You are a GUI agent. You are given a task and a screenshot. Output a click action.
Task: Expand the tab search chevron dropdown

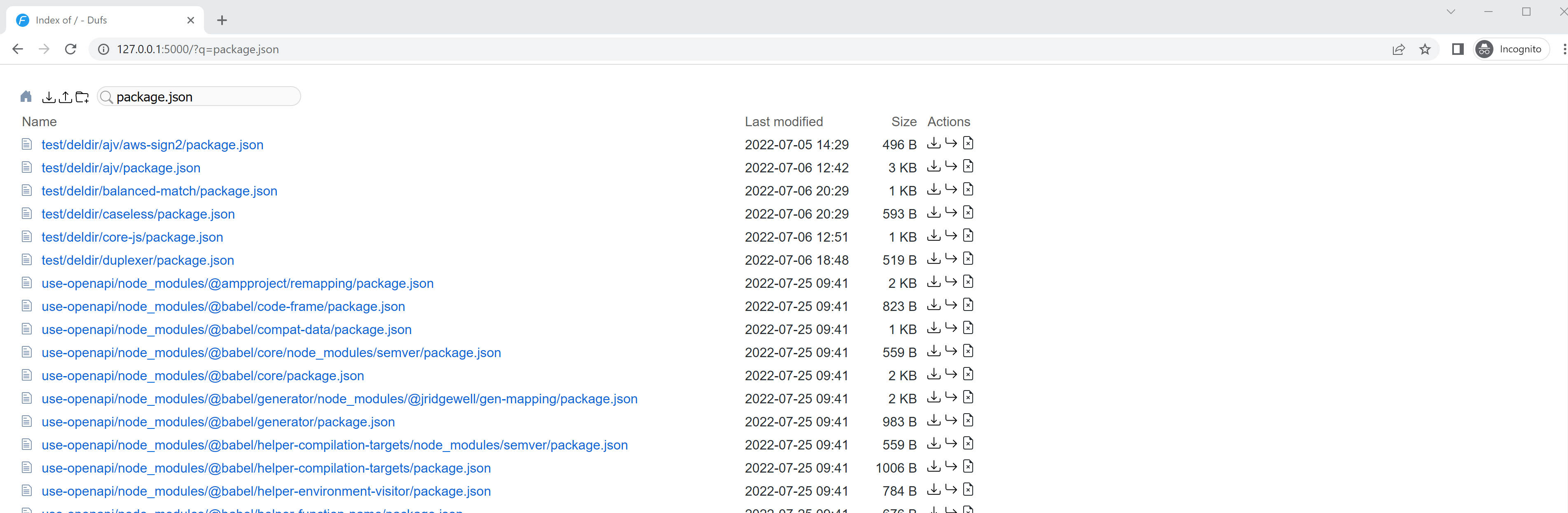[1451, 12]
